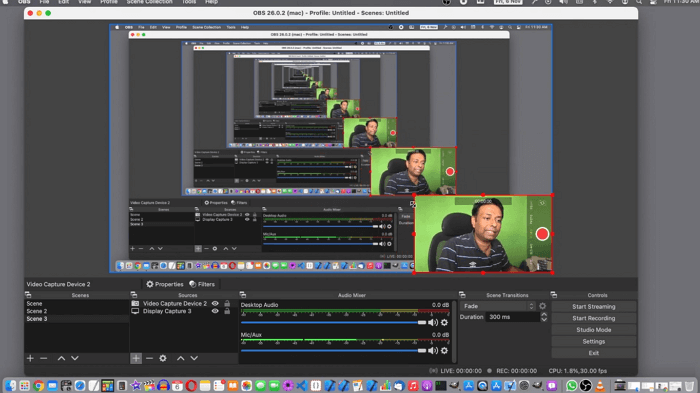Open Filters for Video Capture Device 2
This screenshot has height=393, width=700.
[x=202, y=284]
